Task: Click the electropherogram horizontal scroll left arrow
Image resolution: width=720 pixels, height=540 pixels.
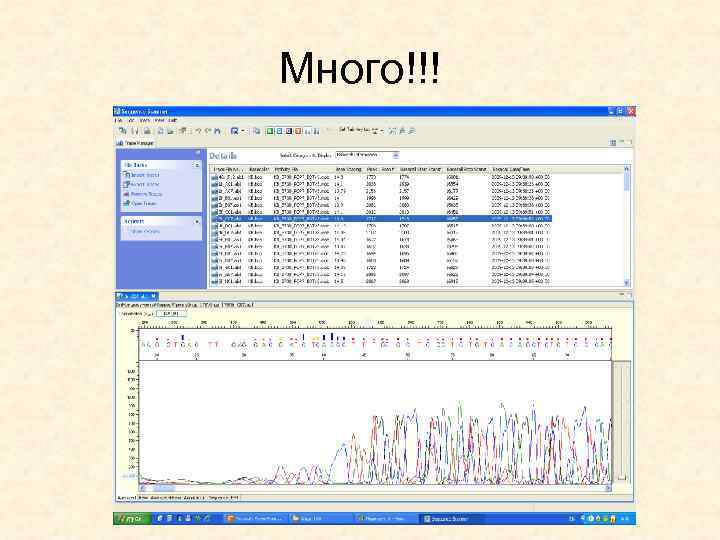Action: [x=142, y=488]
